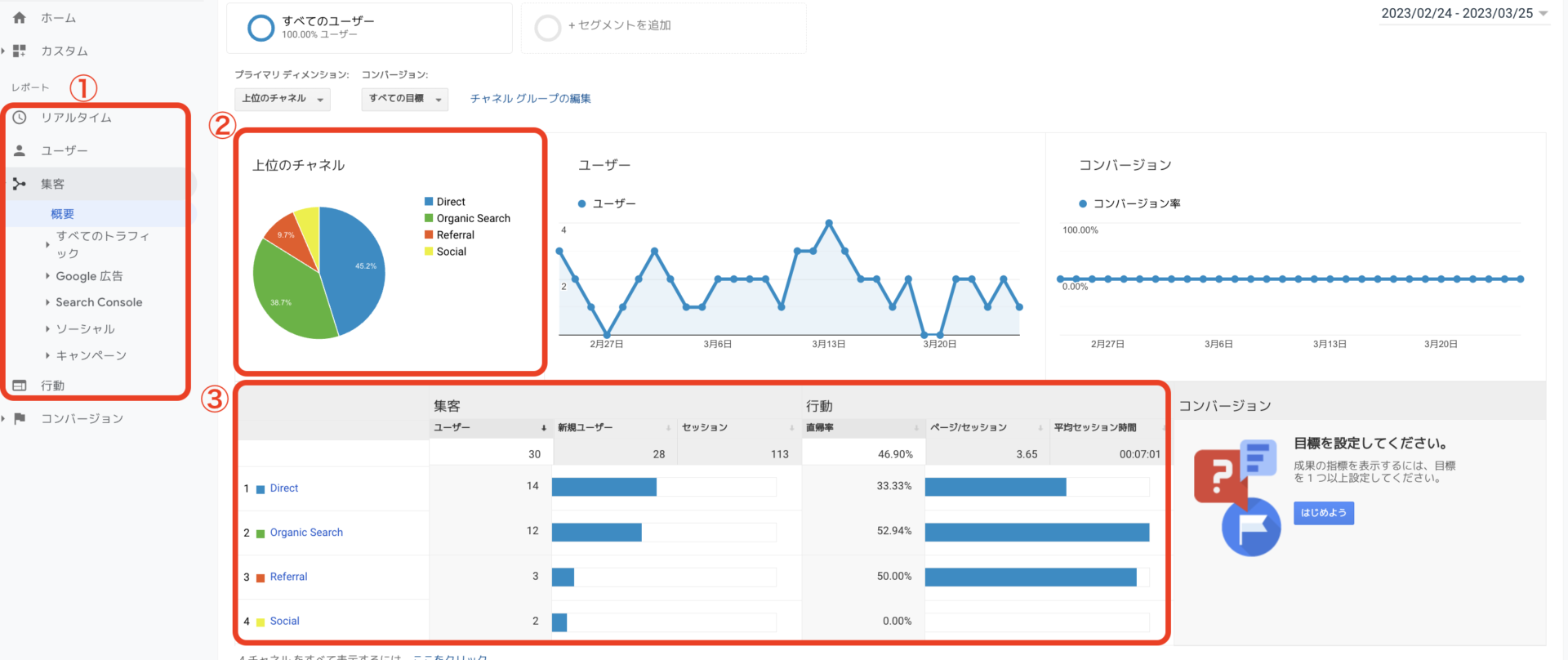Viewport: 1568px width, 660px height.
Task: Open the Direct channel link in the table
Action: click(x=284, y=488)
